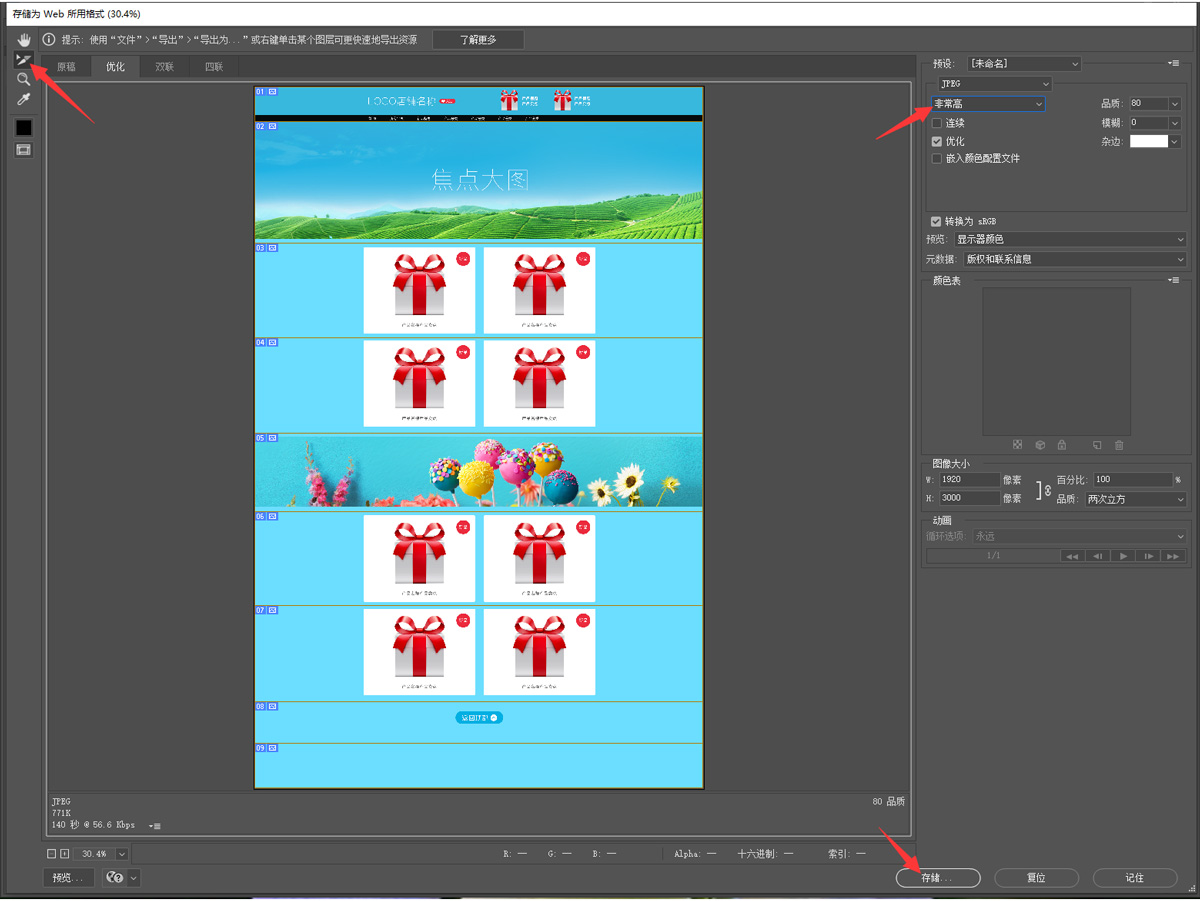
Task: Click the 存储... save button
Action: click(937, 878)
